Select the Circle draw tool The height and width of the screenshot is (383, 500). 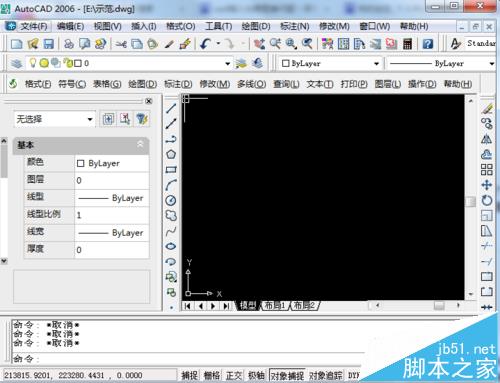point(171,200)
